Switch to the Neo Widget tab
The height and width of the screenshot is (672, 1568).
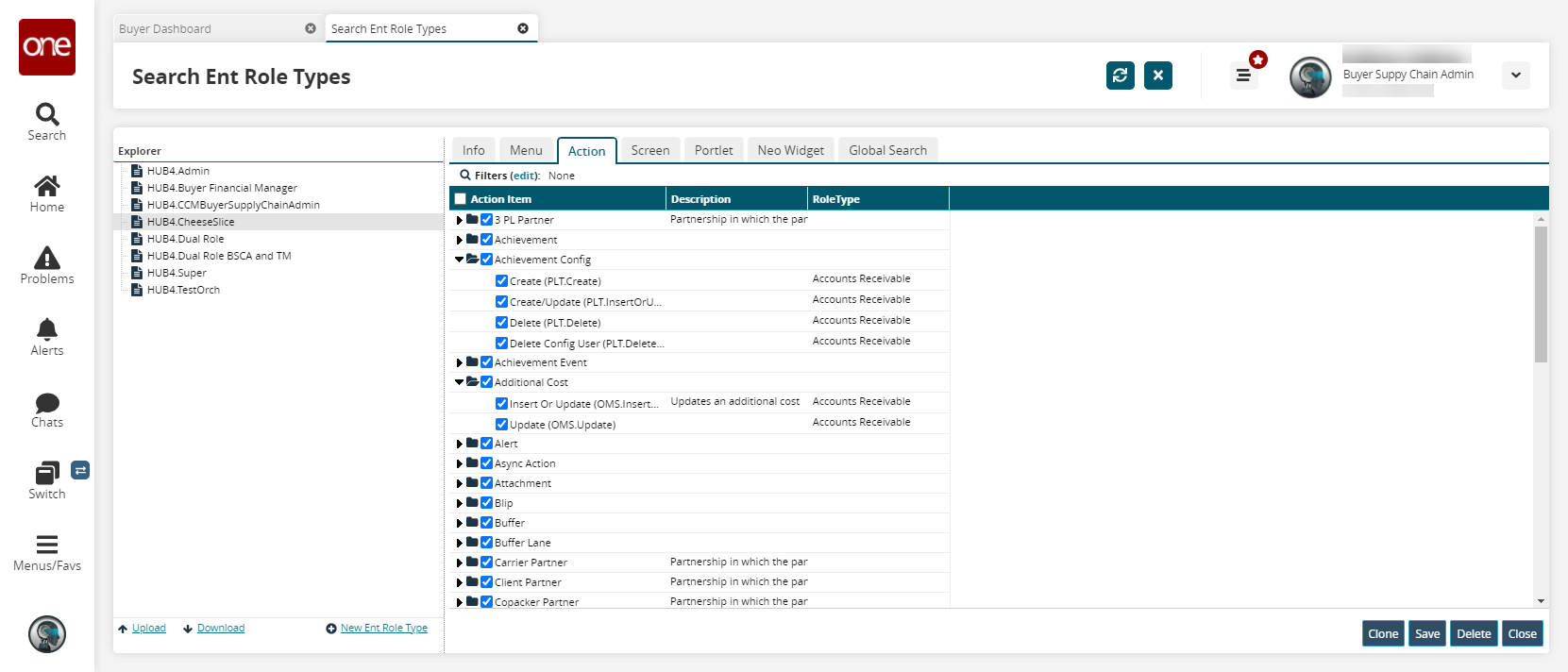(x=790, y=150)
